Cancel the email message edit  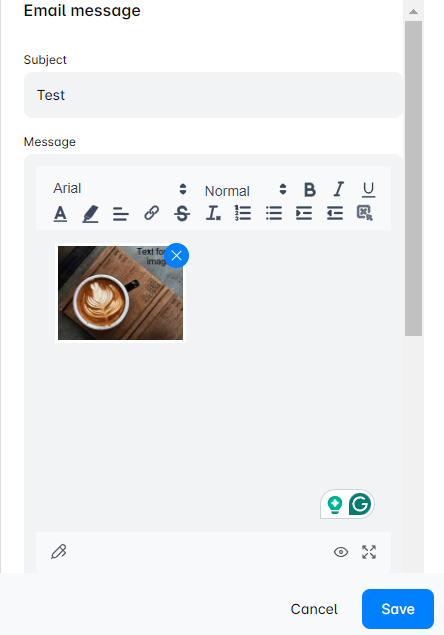pyautogui.click(x=314, y=609)
